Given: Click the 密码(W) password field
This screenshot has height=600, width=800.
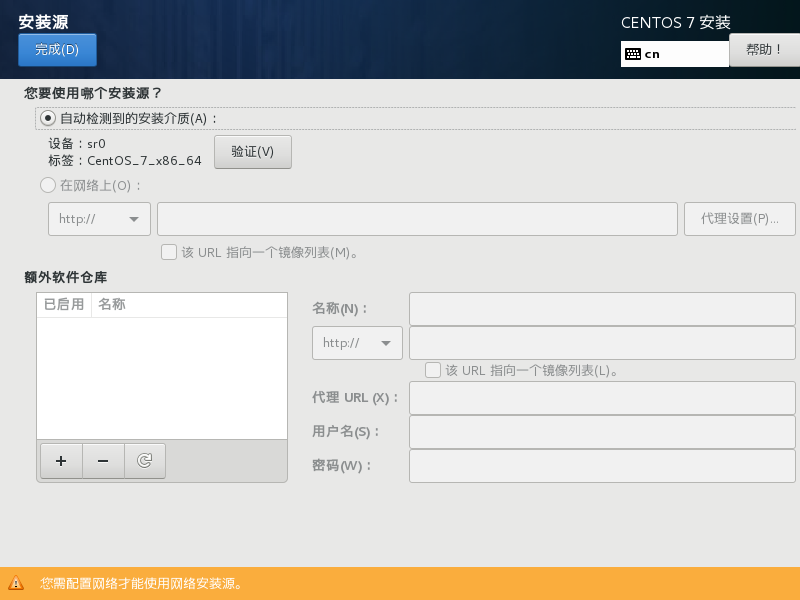Looking at the screenshot, I should tap(601, 465).
